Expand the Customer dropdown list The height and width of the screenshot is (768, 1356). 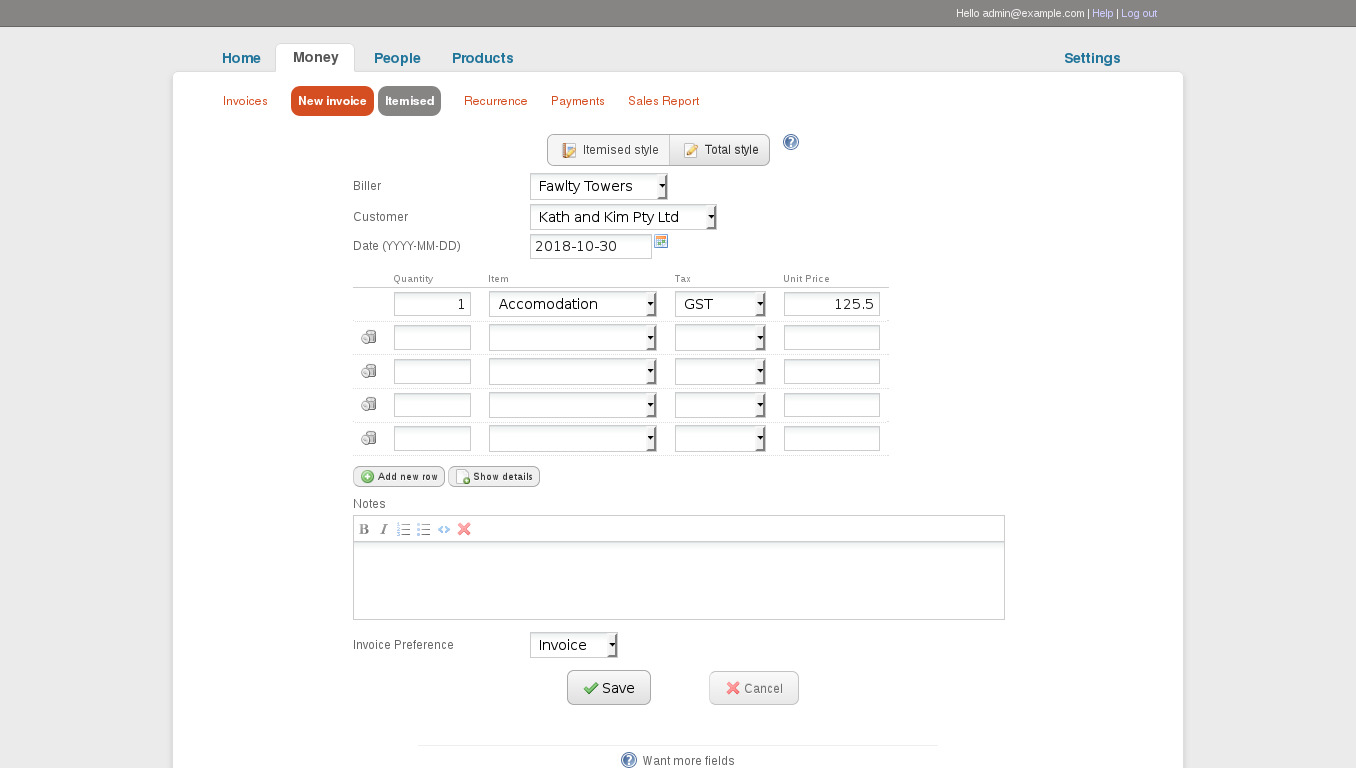(x=622, y=217)
